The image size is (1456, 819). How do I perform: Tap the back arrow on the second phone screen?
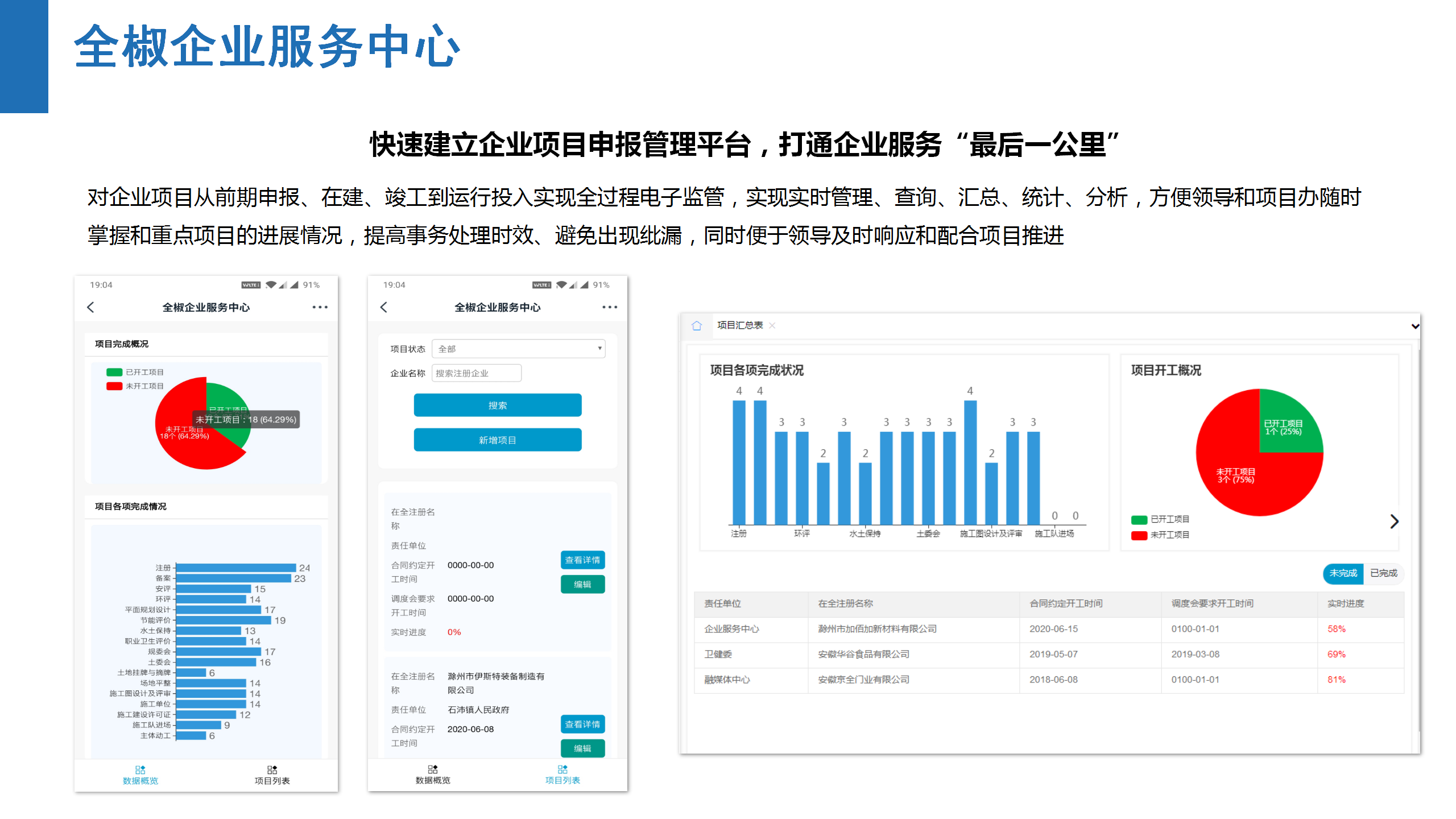(x=384, y=307)
